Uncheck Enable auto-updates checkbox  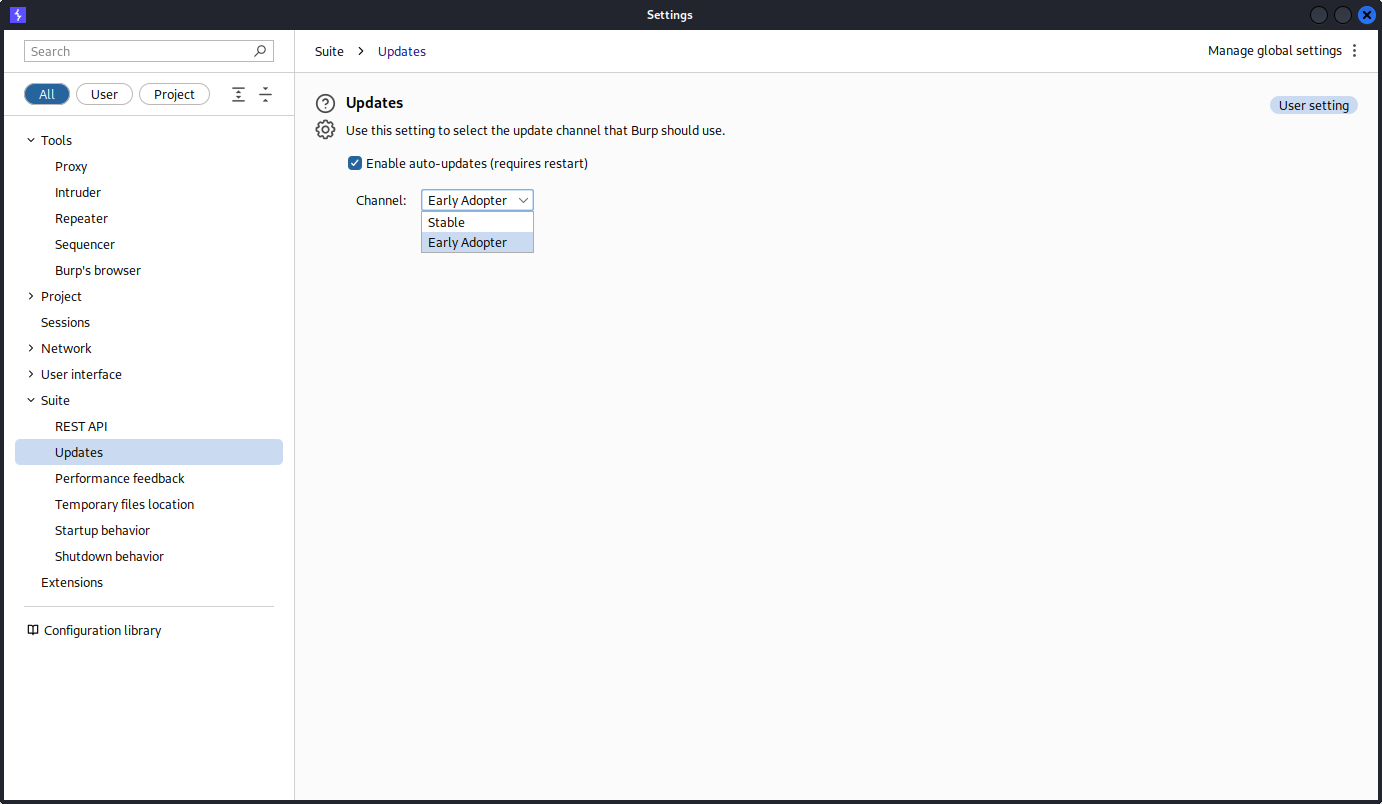tap(355, 163)
